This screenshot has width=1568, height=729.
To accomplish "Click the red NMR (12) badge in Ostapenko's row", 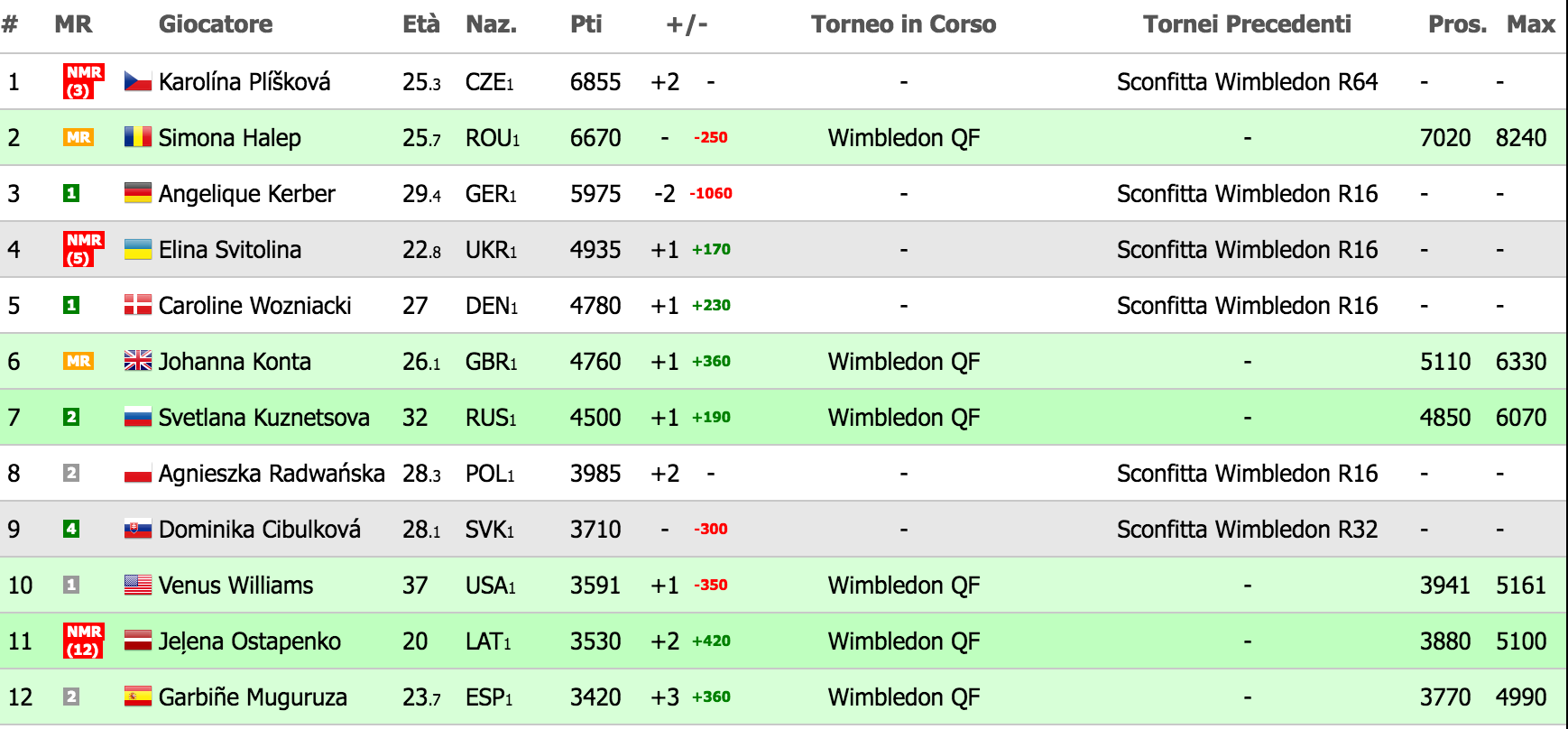I will click(x=83, y=641).
